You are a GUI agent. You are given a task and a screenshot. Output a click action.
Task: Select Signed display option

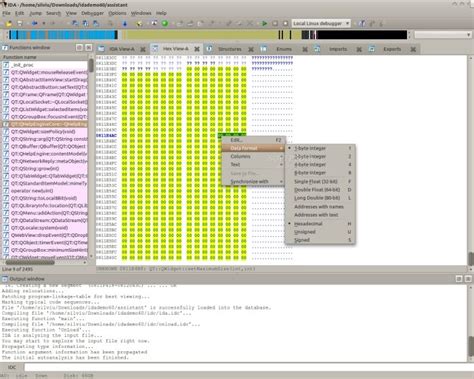(320, 240)
